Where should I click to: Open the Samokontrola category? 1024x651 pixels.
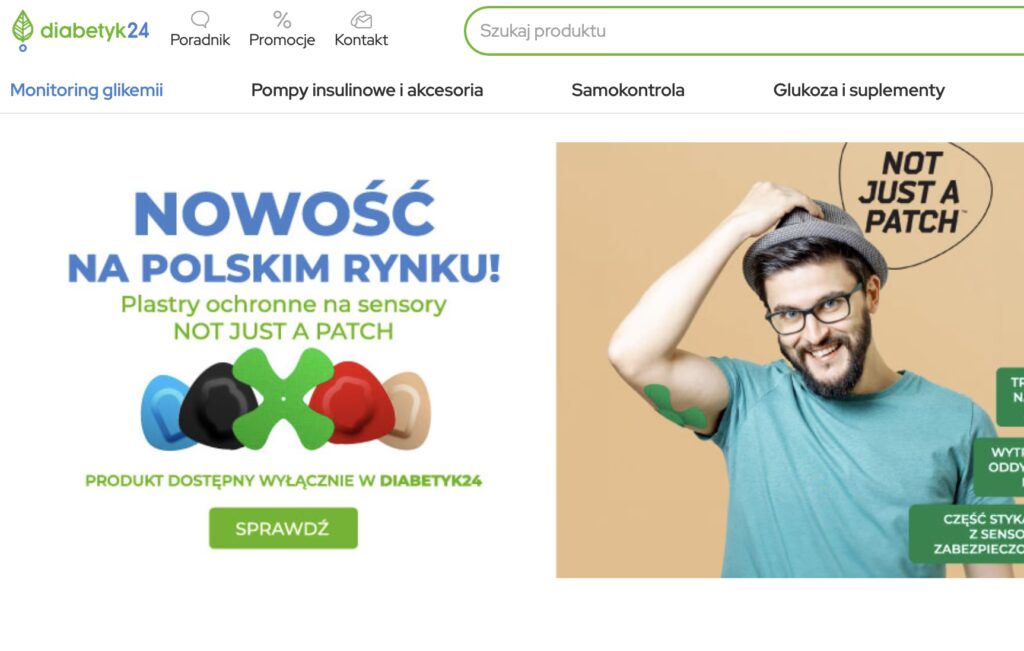click(x=628, y=90)
